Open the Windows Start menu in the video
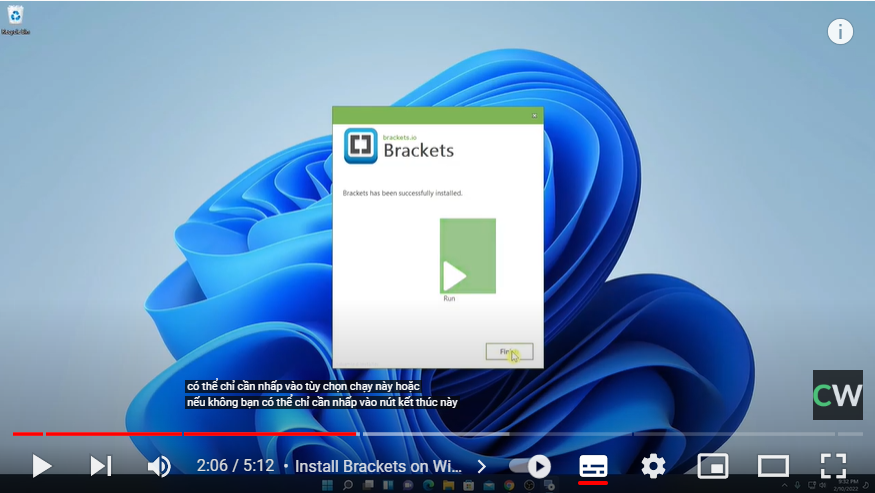The height and width of the screenshot is (493, 875). (328, 485)
